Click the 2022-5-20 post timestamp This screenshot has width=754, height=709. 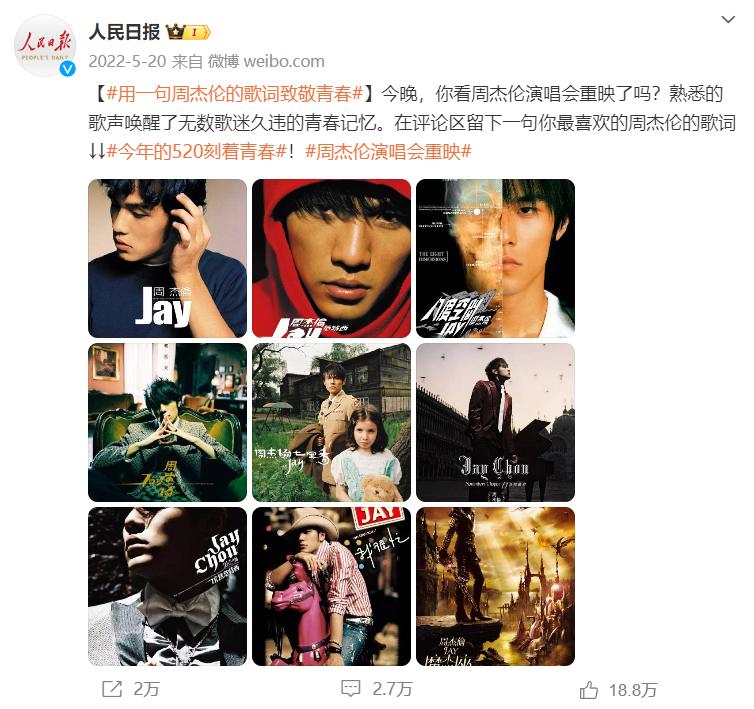tap(127, 62)
